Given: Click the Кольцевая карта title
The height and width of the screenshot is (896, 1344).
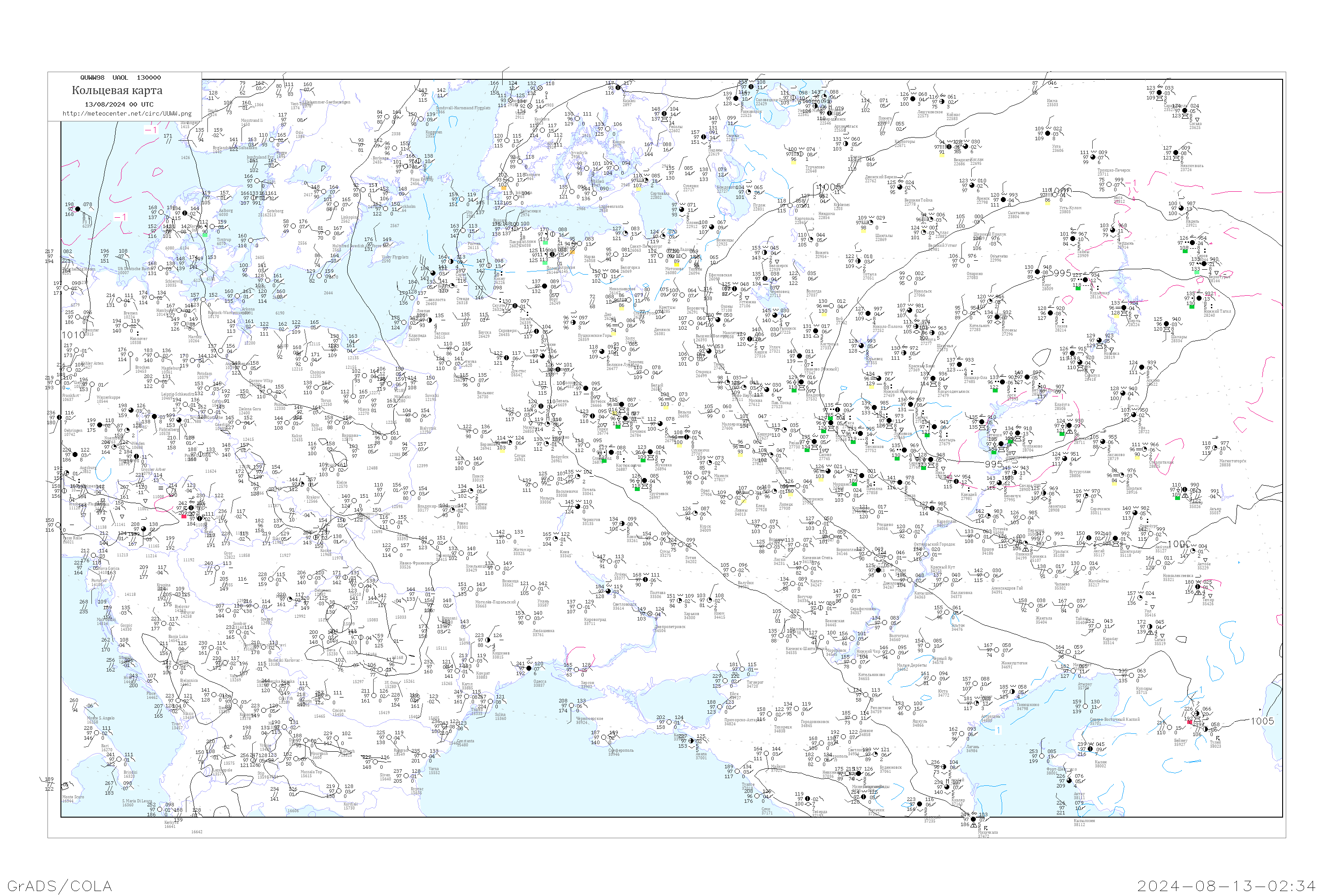Looking at the screenshot, I should coord(117,90).
